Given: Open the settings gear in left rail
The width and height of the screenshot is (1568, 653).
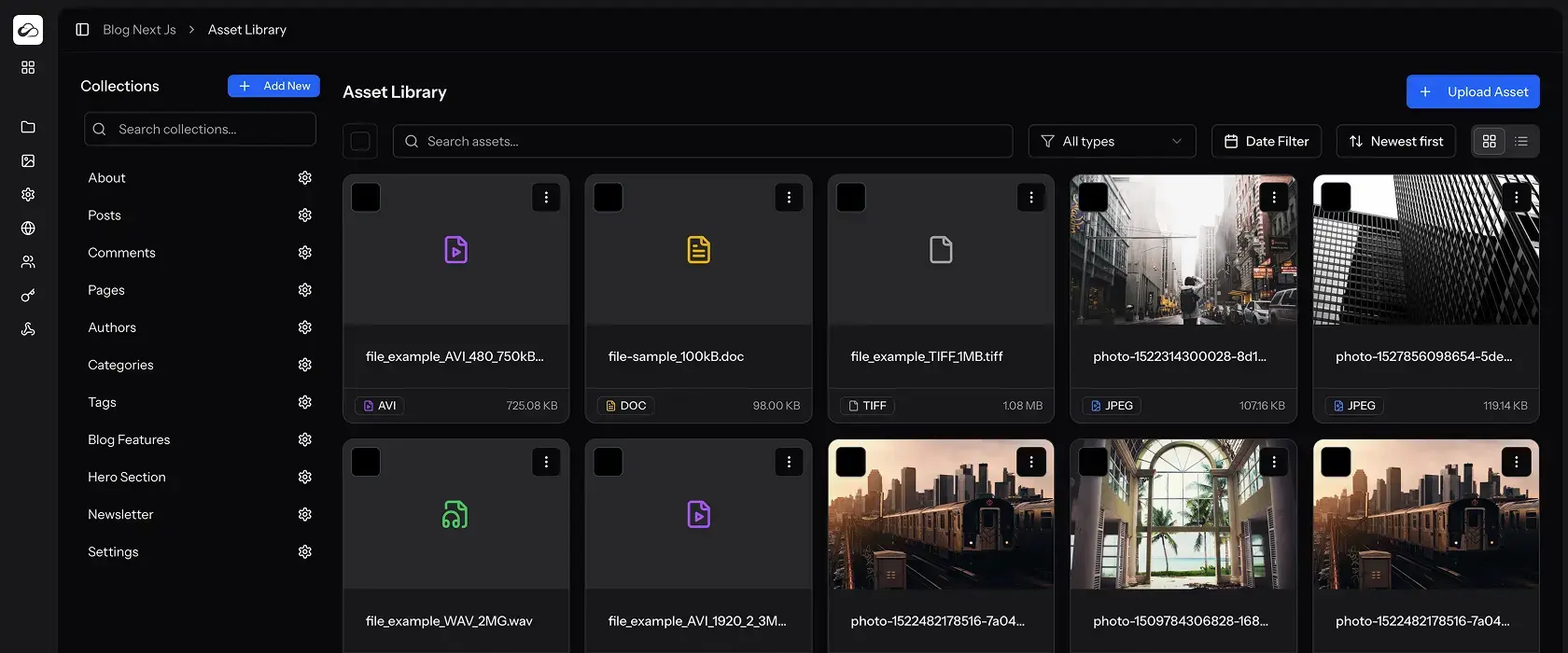Looking at the screenshot, I should 28,194.
